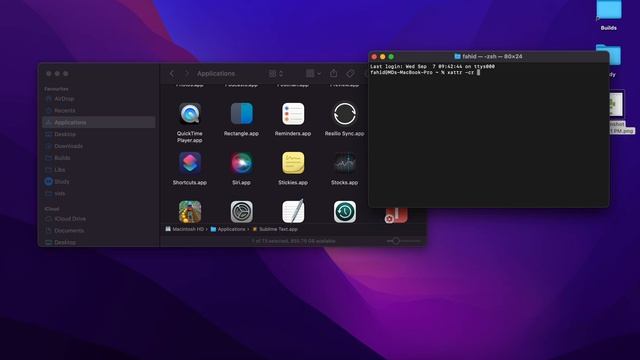This screenshot has height=360, width=640.
Task: Select Stocks.app icon in Finder
Action: pyautogui.click(x=344, y=163)
